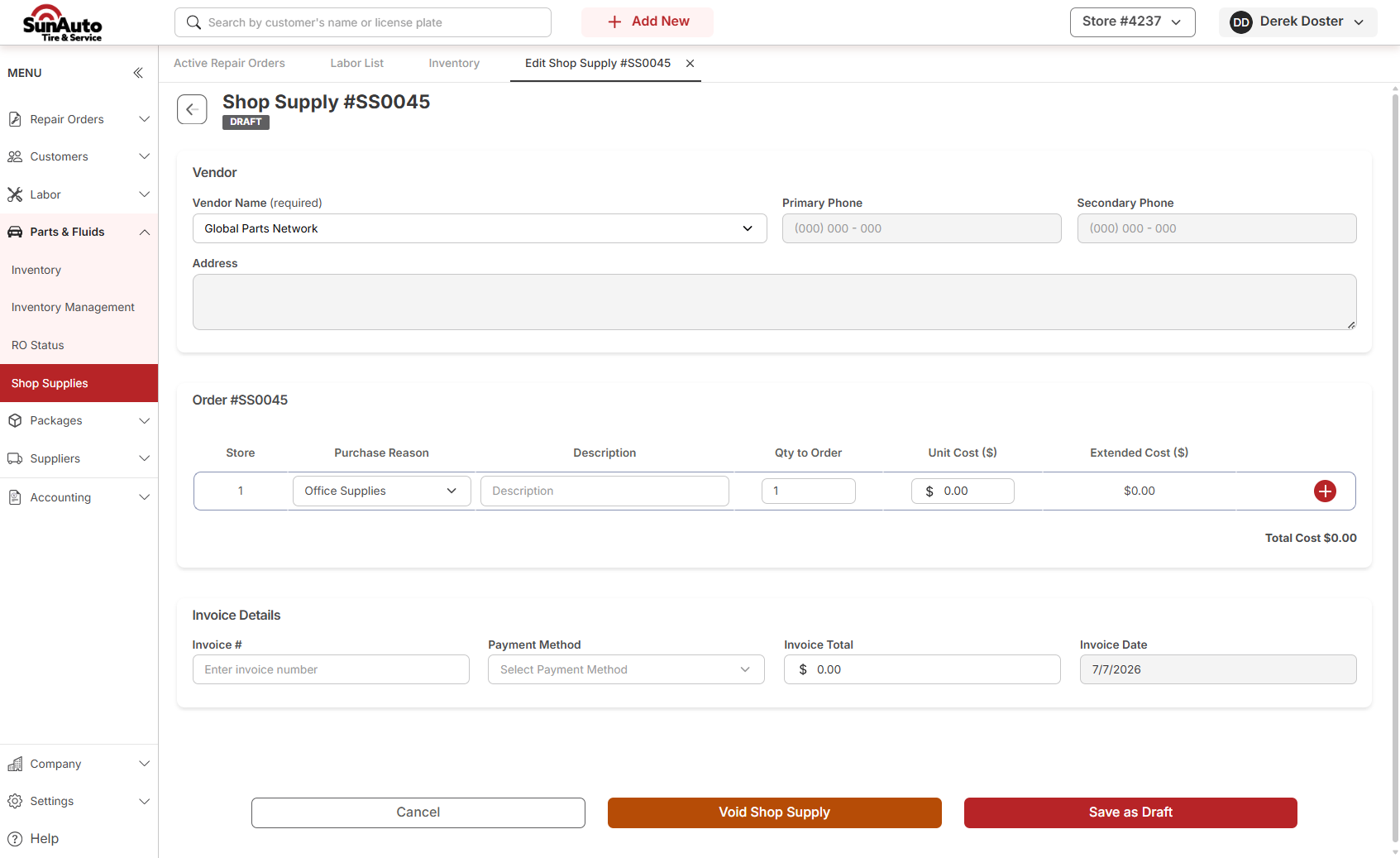Click the Save as Draft button
Viewport: 1400px width, 858px height.
click(1130, 812)
